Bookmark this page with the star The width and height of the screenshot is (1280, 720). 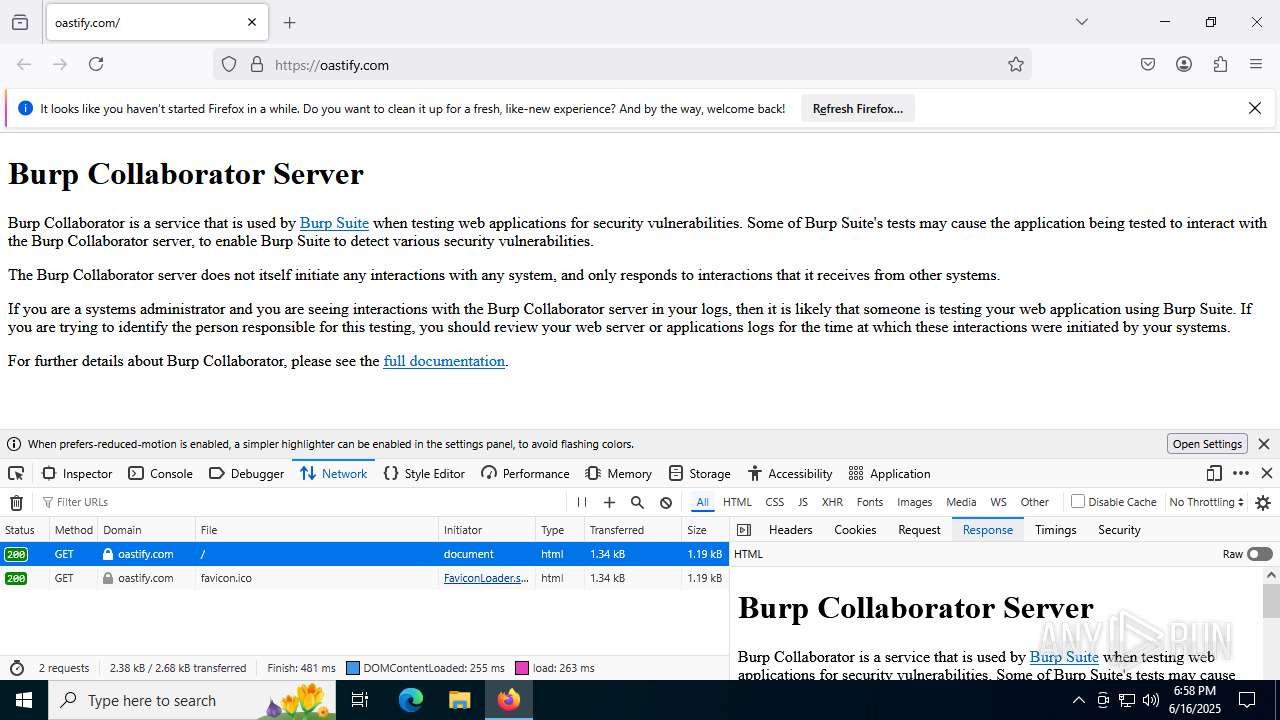tap(1016, 64)
